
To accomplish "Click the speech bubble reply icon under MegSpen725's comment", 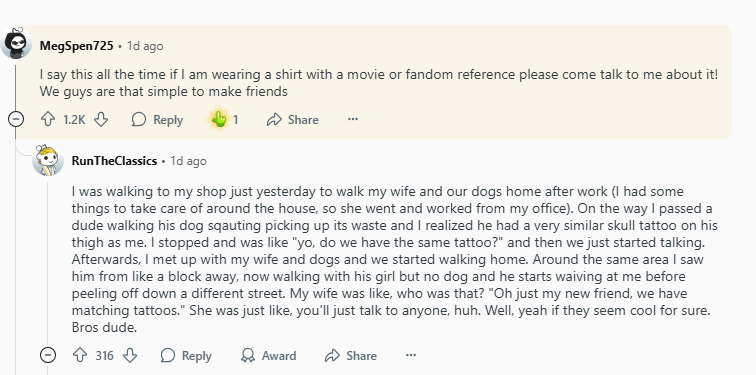I will pyautogui.click(x=139, y=120).
